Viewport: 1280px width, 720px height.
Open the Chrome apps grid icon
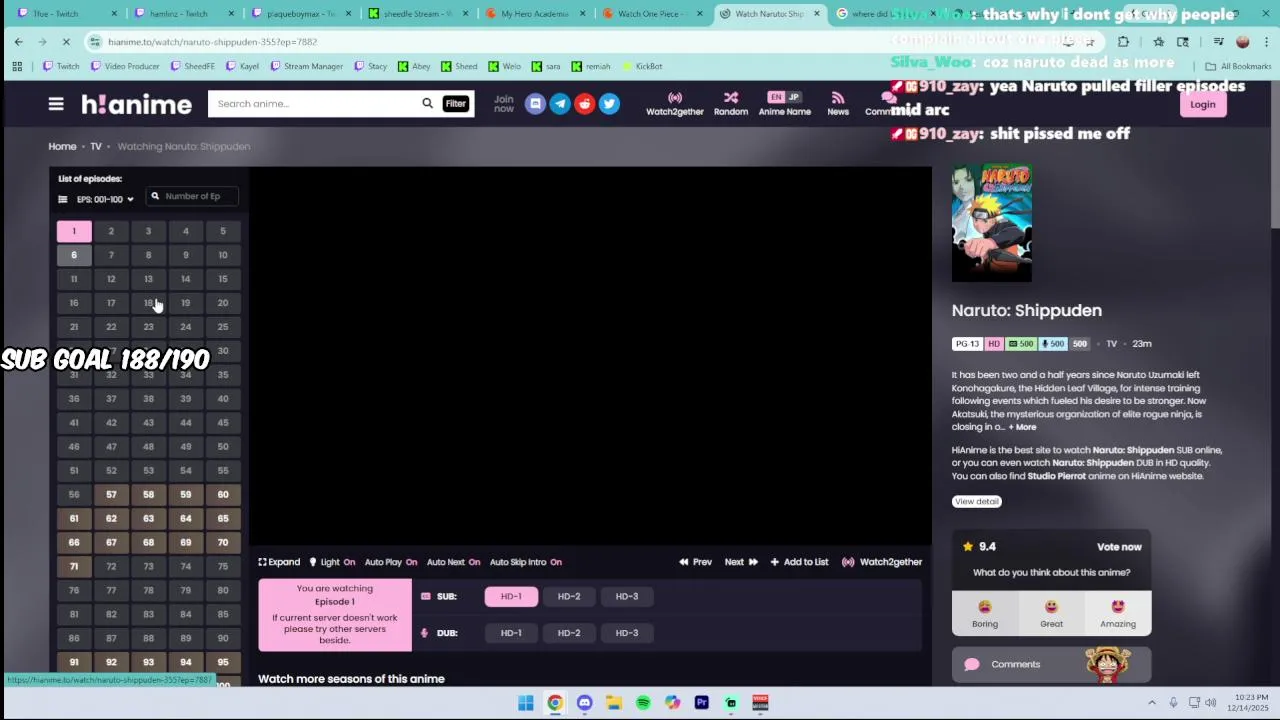[x=17, y=66]
